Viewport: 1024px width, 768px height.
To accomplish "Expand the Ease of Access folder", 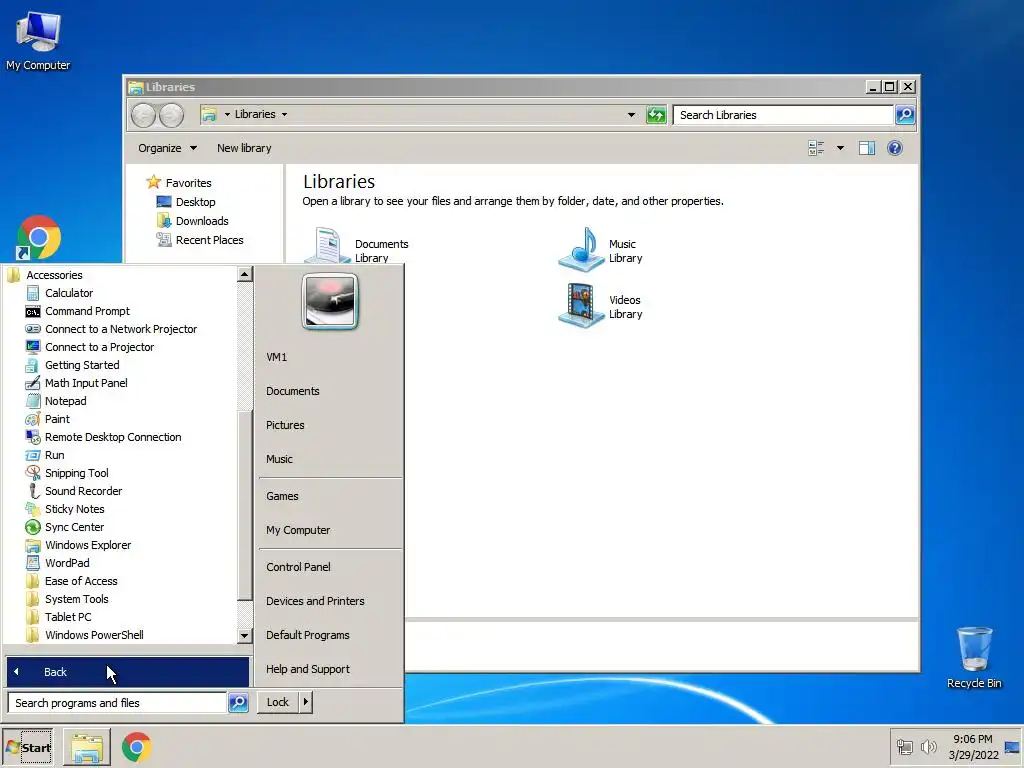I will [x=81, y=581].
